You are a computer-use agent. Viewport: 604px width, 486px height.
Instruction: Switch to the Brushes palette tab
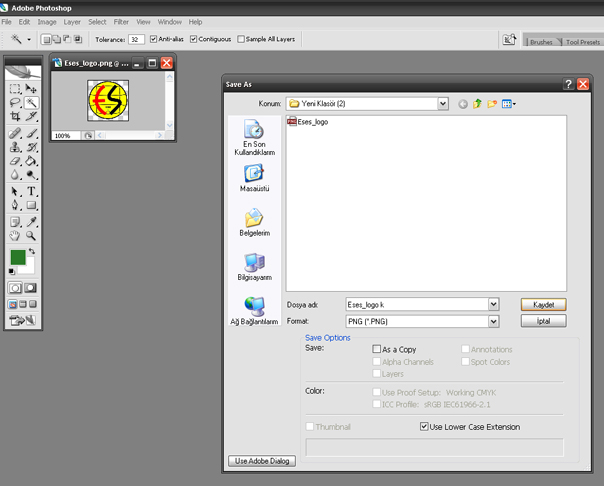click(x=541, y=42)
